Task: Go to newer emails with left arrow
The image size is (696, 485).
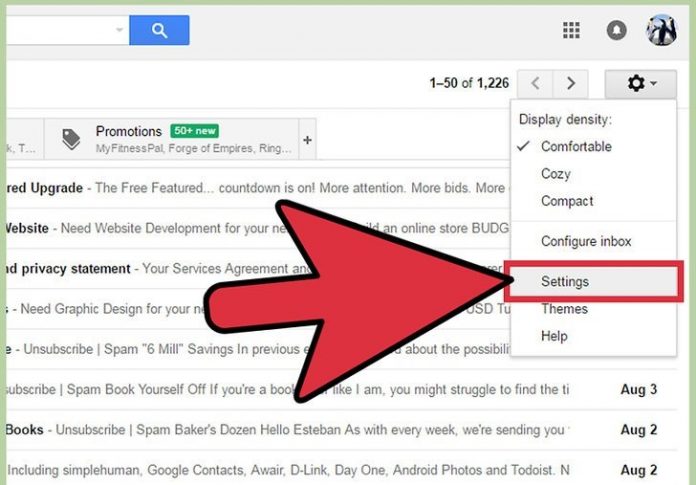Action: point(537,83)
